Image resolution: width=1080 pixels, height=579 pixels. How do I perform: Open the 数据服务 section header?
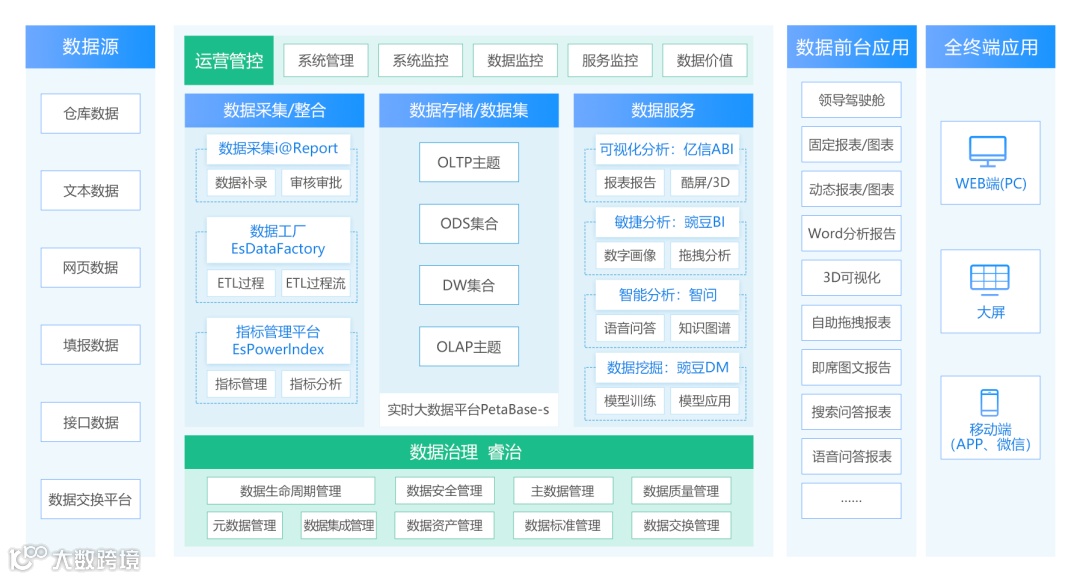click(x=663, y=110)
